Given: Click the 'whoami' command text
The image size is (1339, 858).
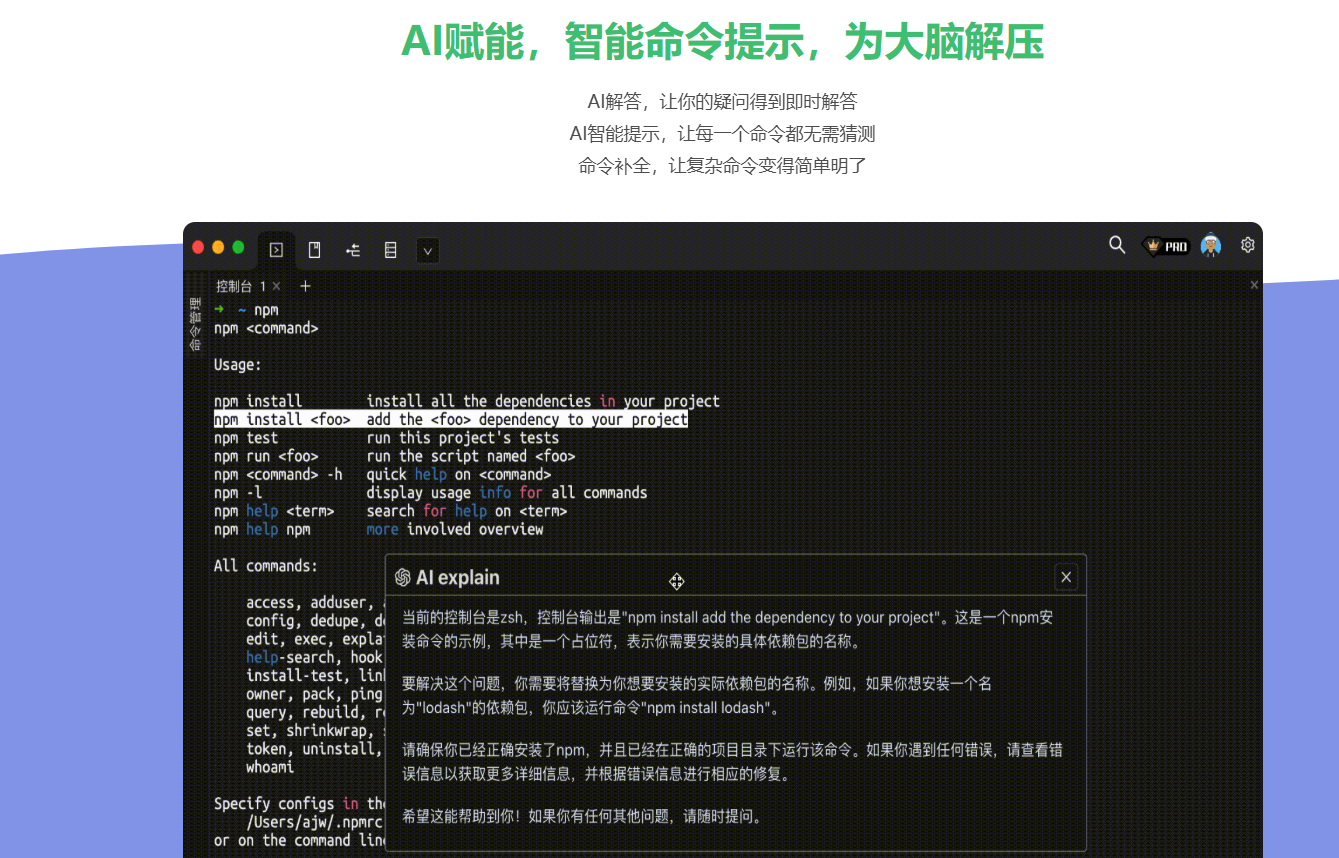Looking at the screenshot, I should tap(270, 767).
